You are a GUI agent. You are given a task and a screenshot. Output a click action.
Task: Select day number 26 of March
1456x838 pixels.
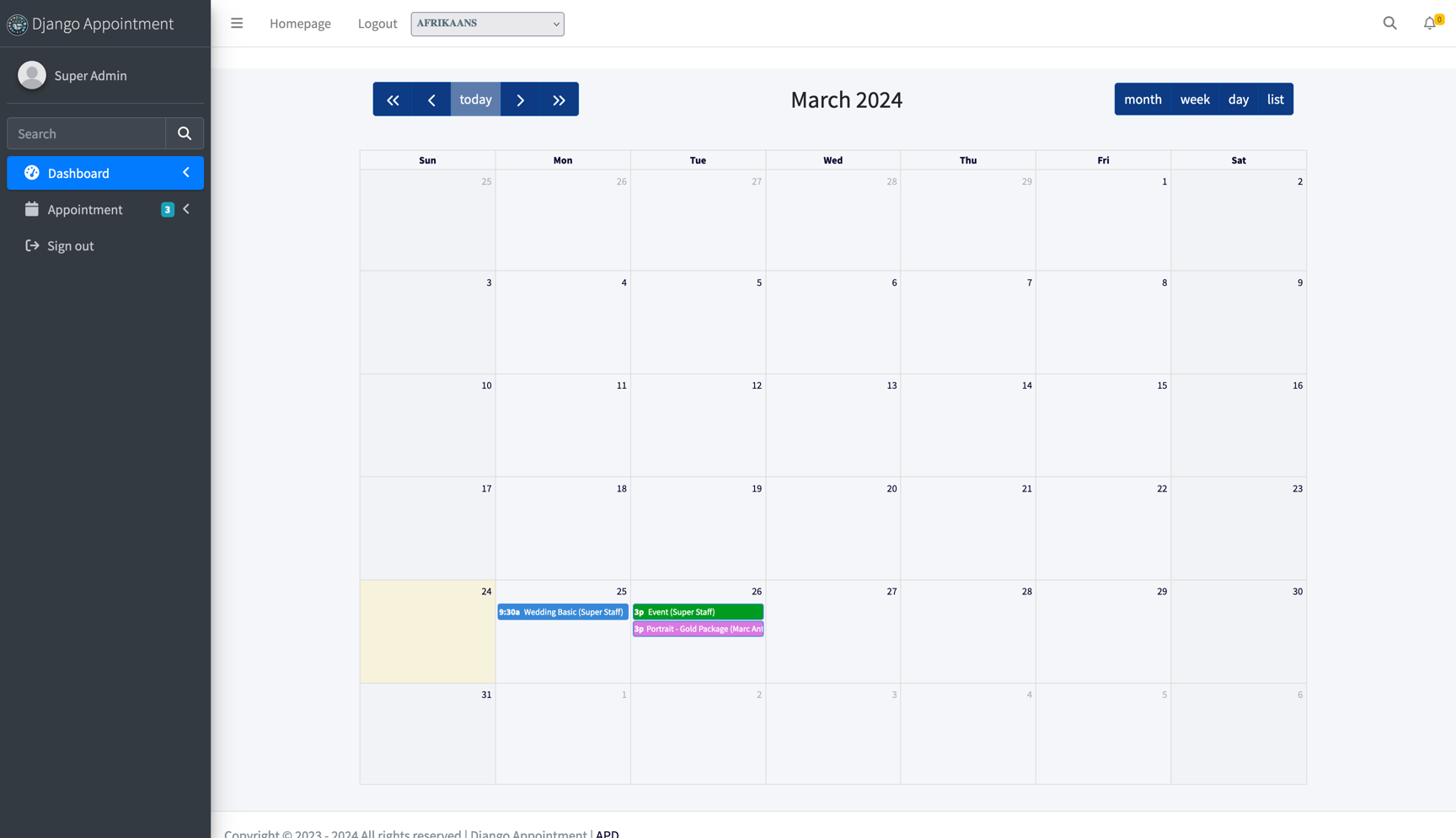757,592
